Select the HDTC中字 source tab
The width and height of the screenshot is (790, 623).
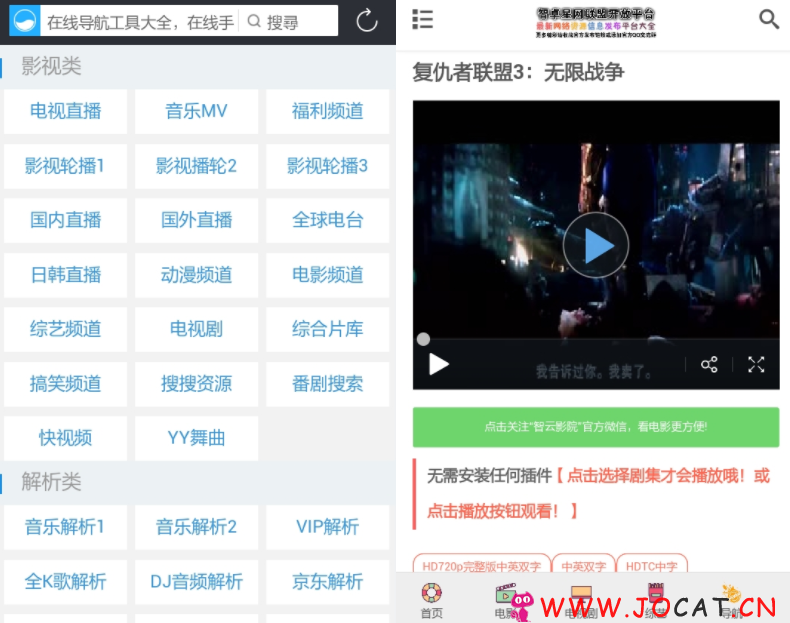[651, 565]
